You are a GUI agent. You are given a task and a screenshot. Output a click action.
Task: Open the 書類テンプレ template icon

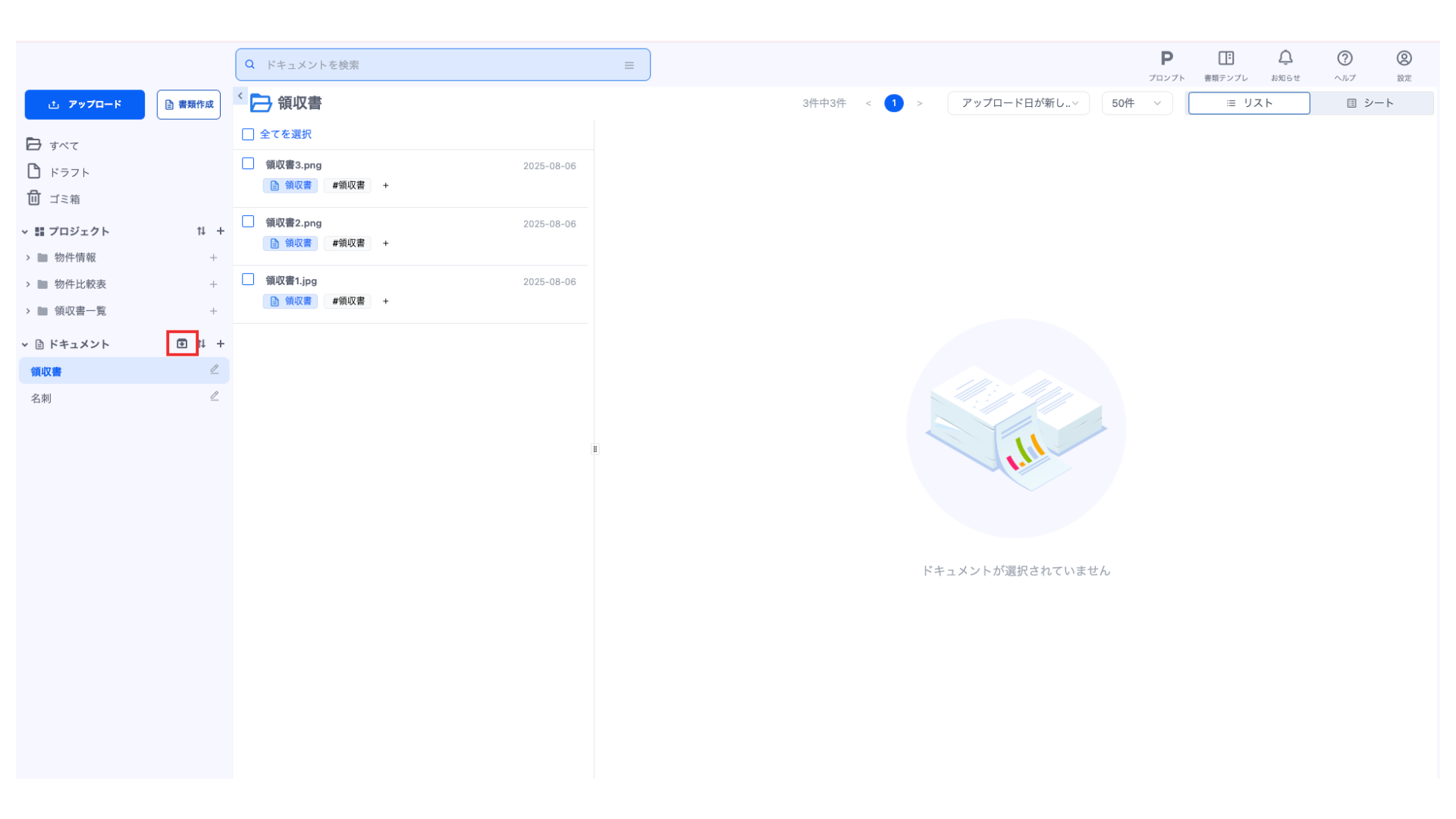(1225, 59)
